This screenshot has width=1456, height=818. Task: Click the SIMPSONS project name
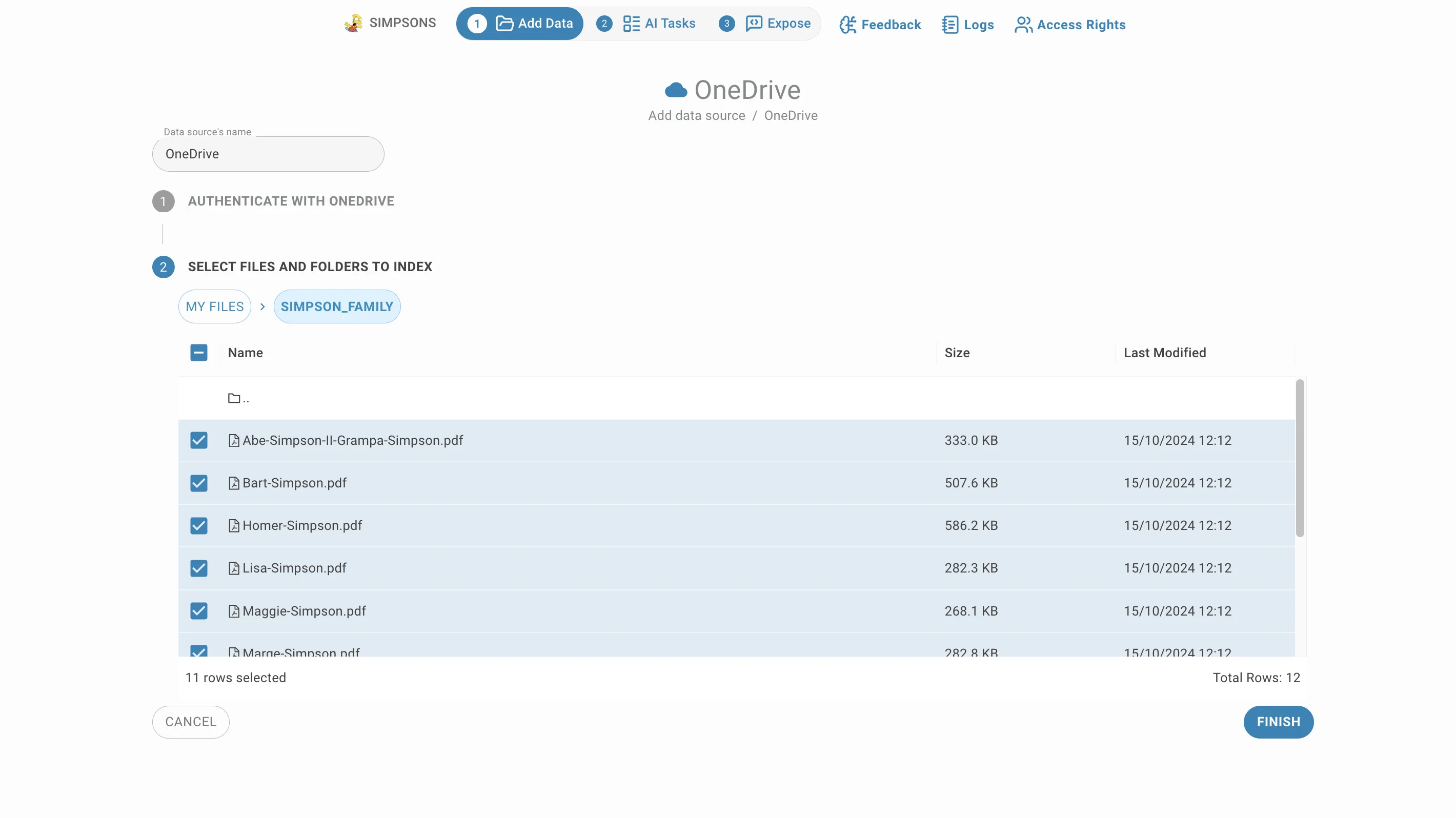pos(402,23)
